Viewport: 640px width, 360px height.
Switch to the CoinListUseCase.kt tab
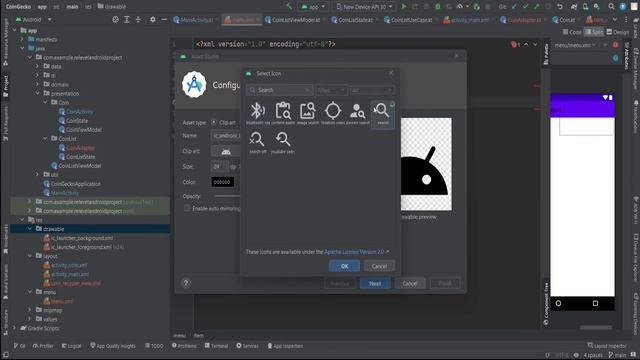pos(411,20)
